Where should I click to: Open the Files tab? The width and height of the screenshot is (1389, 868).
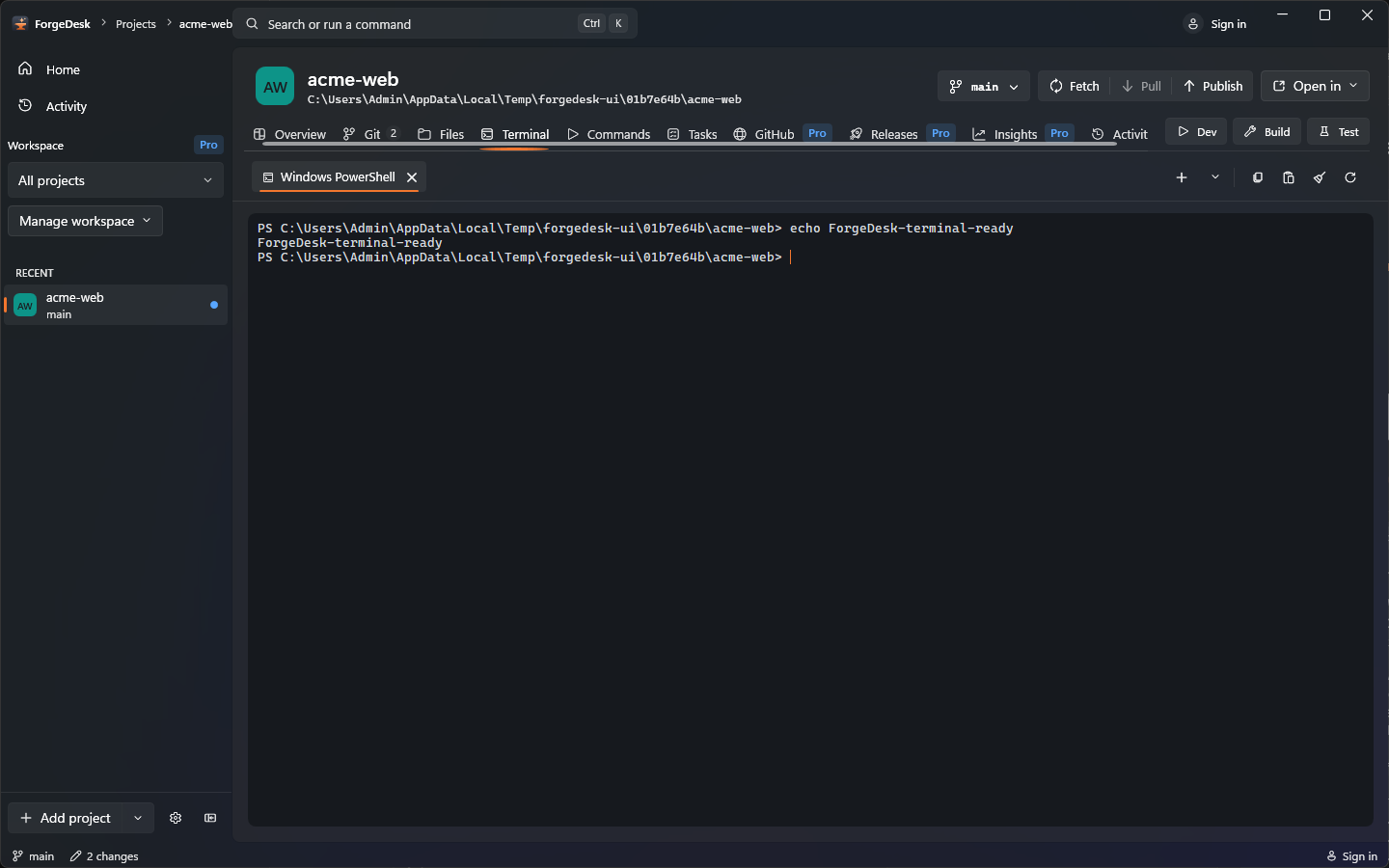point(441,134)
